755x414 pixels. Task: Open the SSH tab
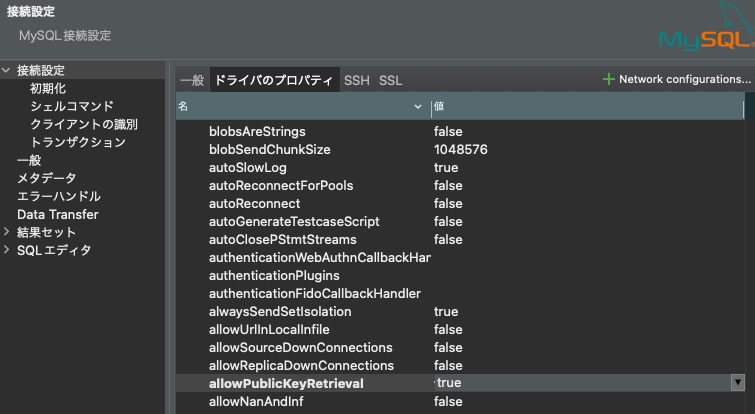[x=357, y=80]
